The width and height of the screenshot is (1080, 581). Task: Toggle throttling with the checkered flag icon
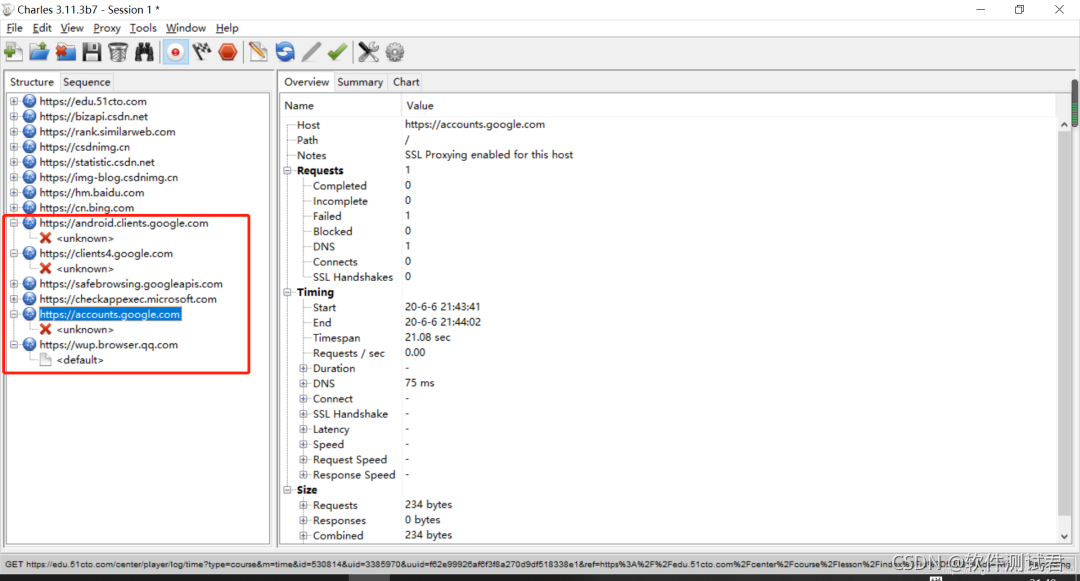click(202, 52)
